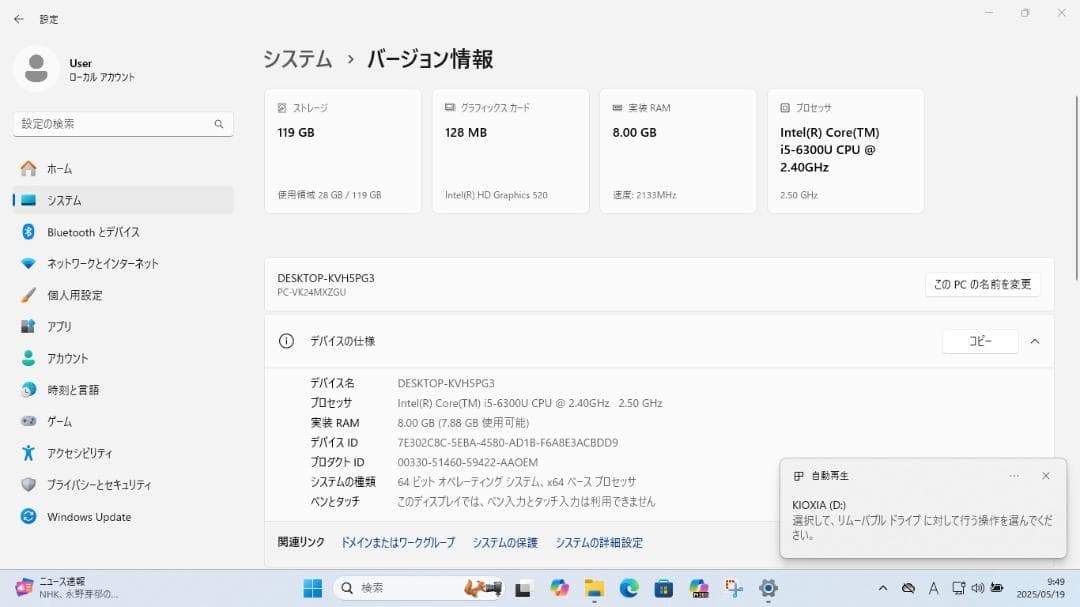Open File Explorer from the taskbar

click(594, 588)
